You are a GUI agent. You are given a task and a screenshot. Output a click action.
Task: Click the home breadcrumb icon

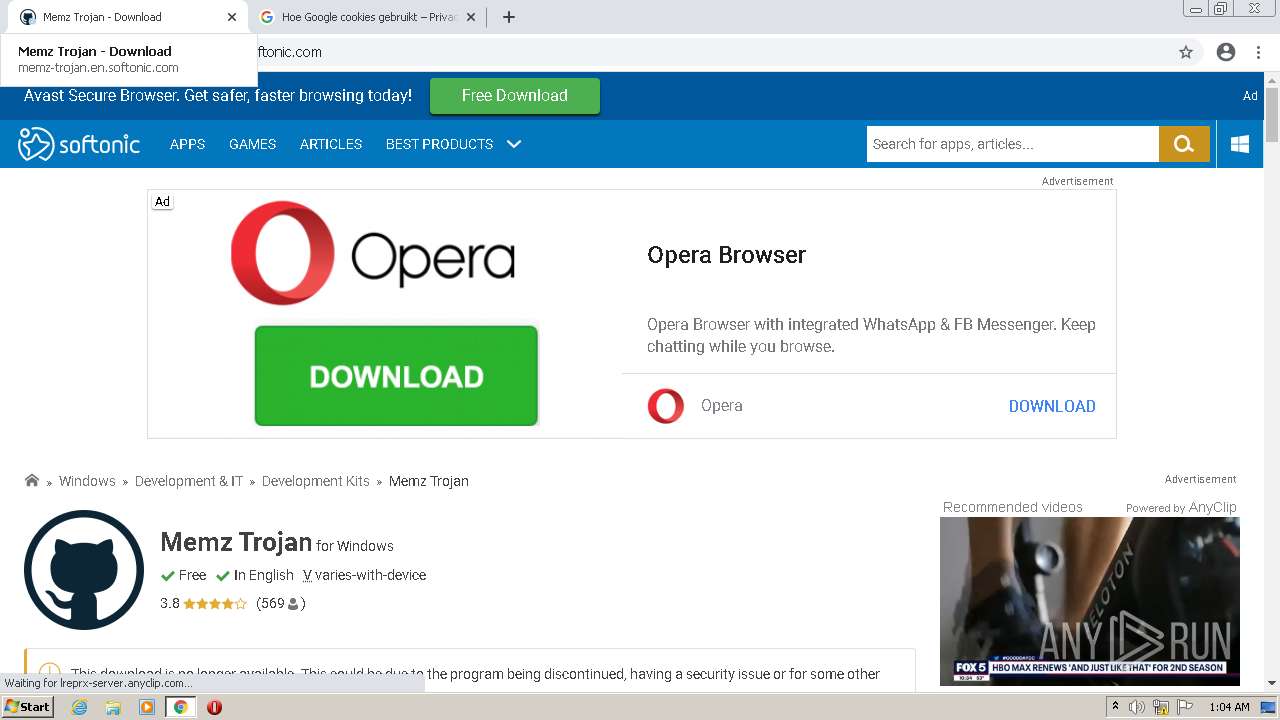click(32, 480)
